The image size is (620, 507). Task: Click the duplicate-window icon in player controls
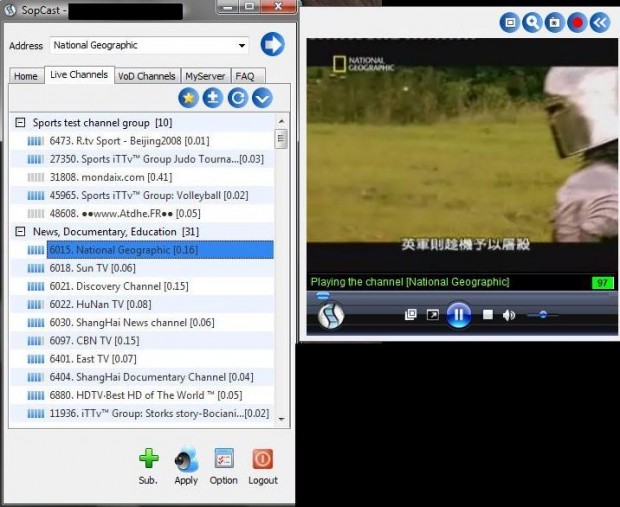[411, 315]
